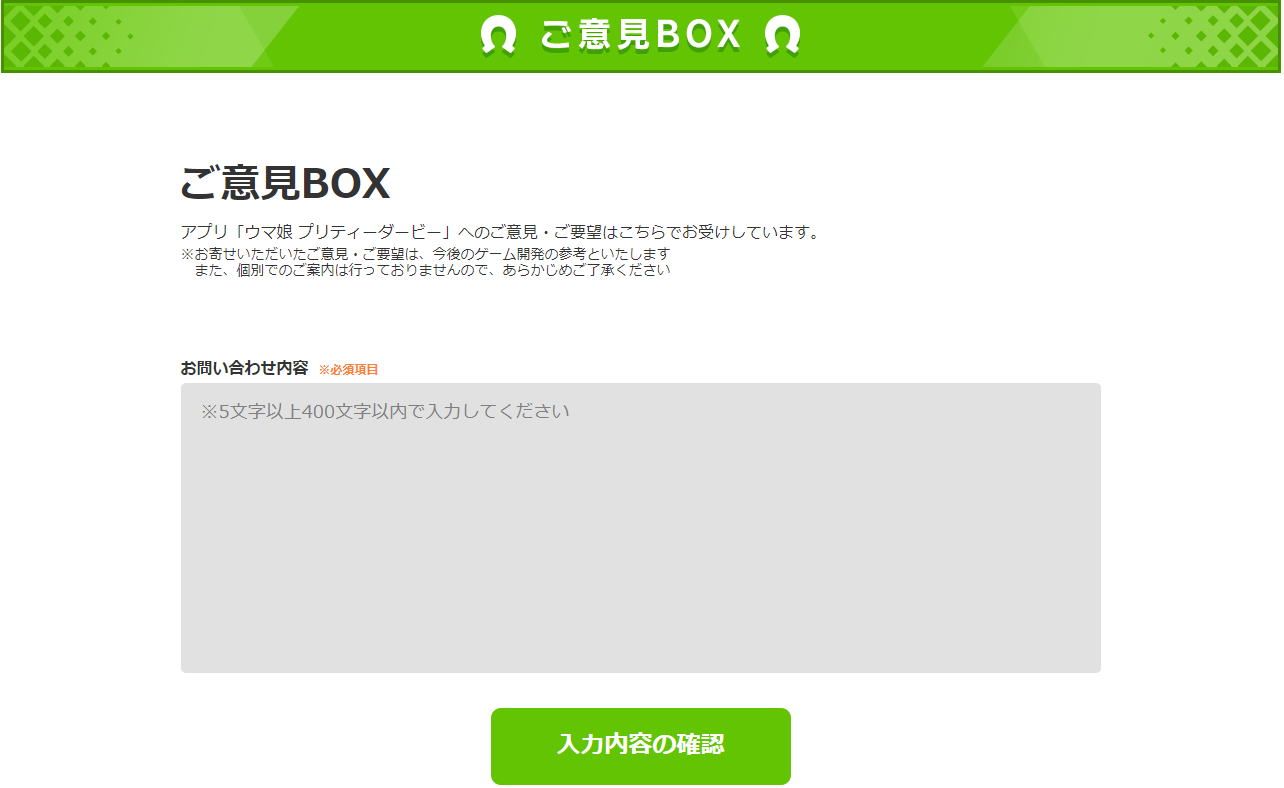Click the left horseshoe icon in banner
1284x788 pixels.
tap(498, 36)
